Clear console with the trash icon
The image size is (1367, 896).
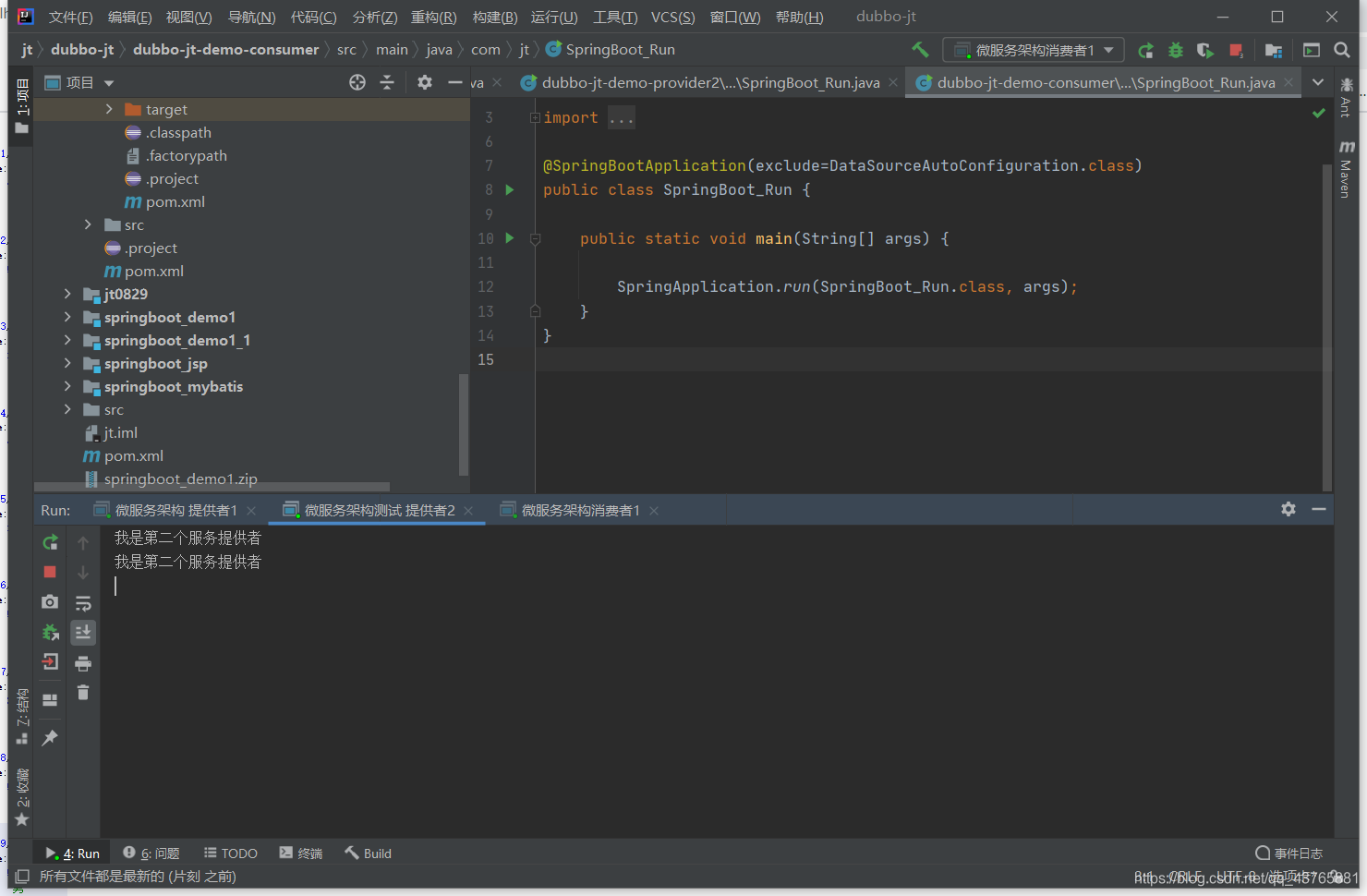(83, 692)
